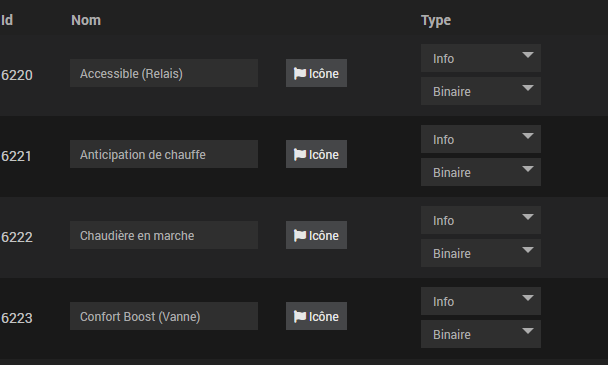Focus the Chaudière en marche name field
The width and height of the screenshot is (608, 365).
(164, 235)
